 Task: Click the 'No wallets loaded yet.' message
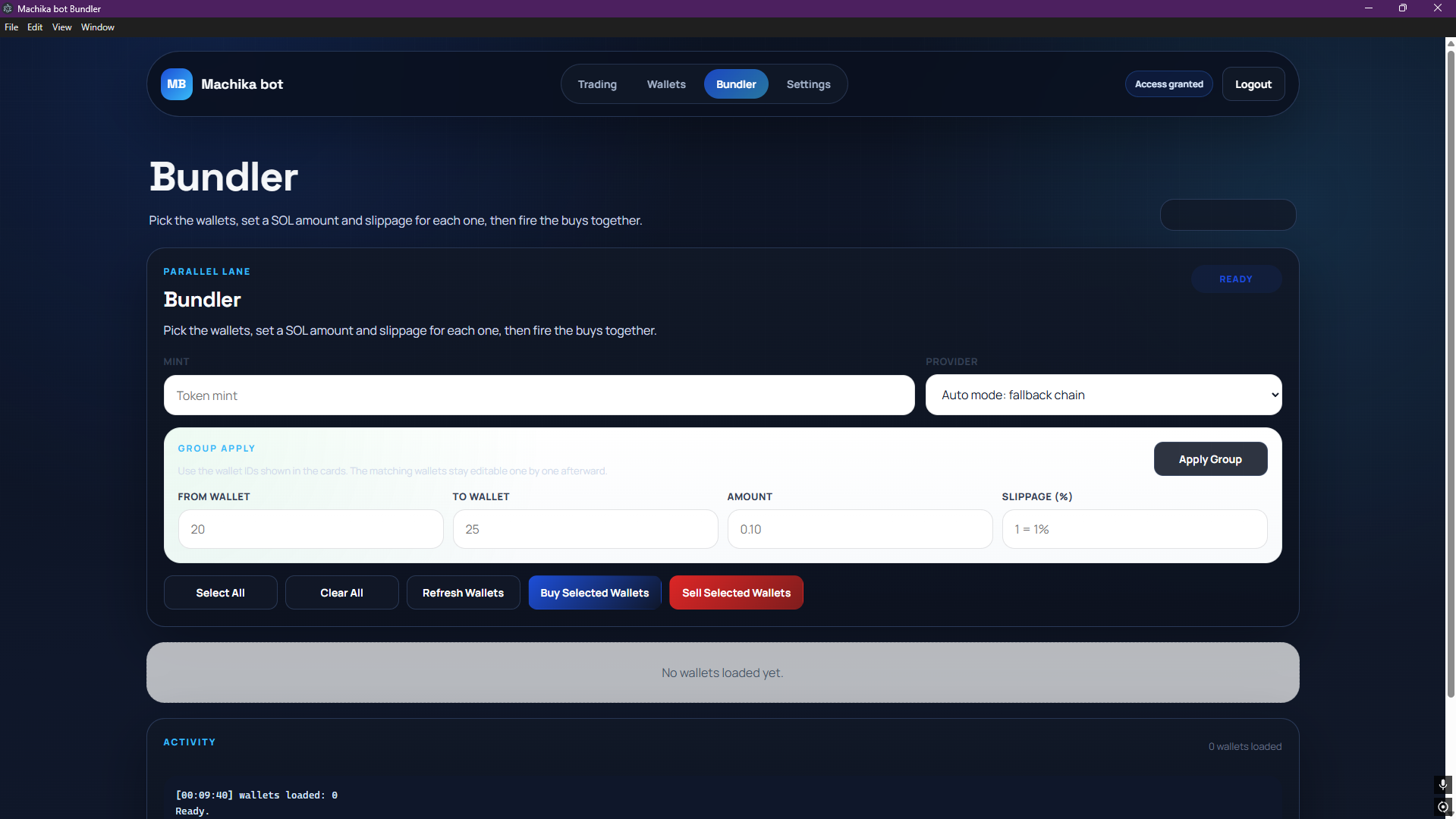pos(722,673)
